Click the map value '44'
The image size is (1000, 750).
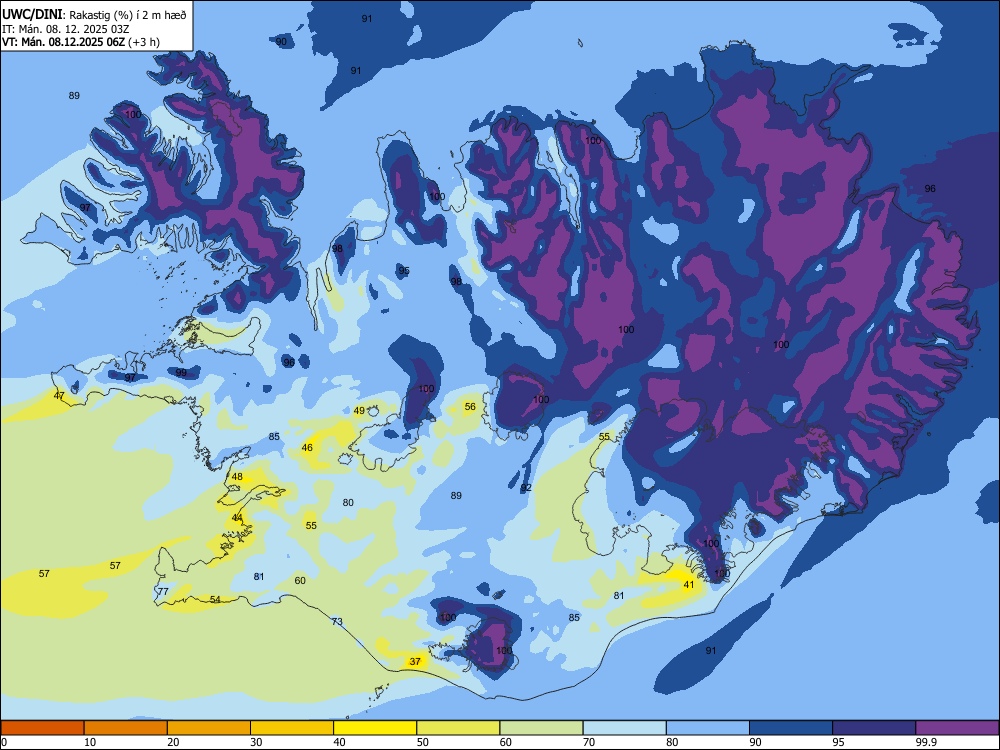237,518
